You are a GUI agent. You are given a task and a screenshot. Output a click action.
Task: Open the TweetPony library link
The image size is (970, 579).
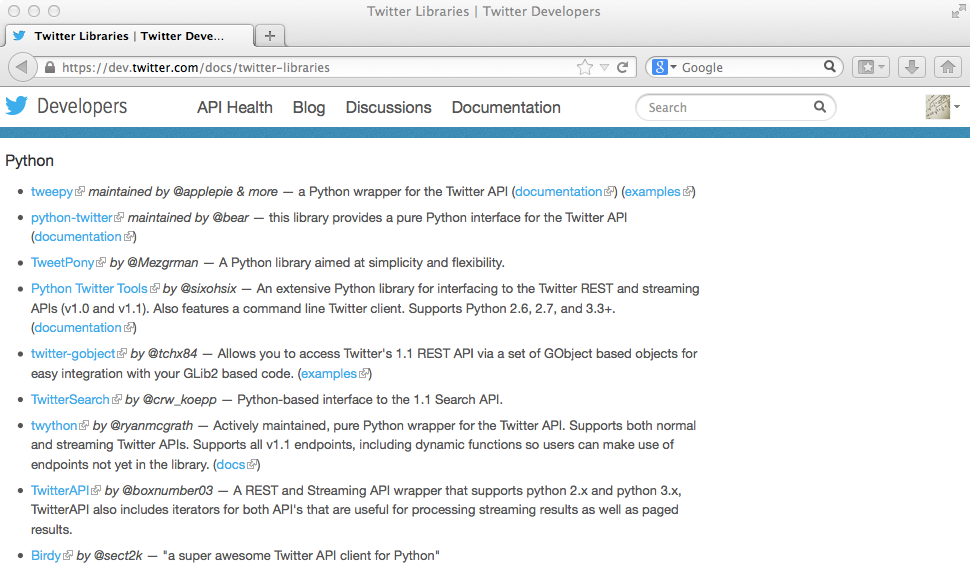(62, 263)
